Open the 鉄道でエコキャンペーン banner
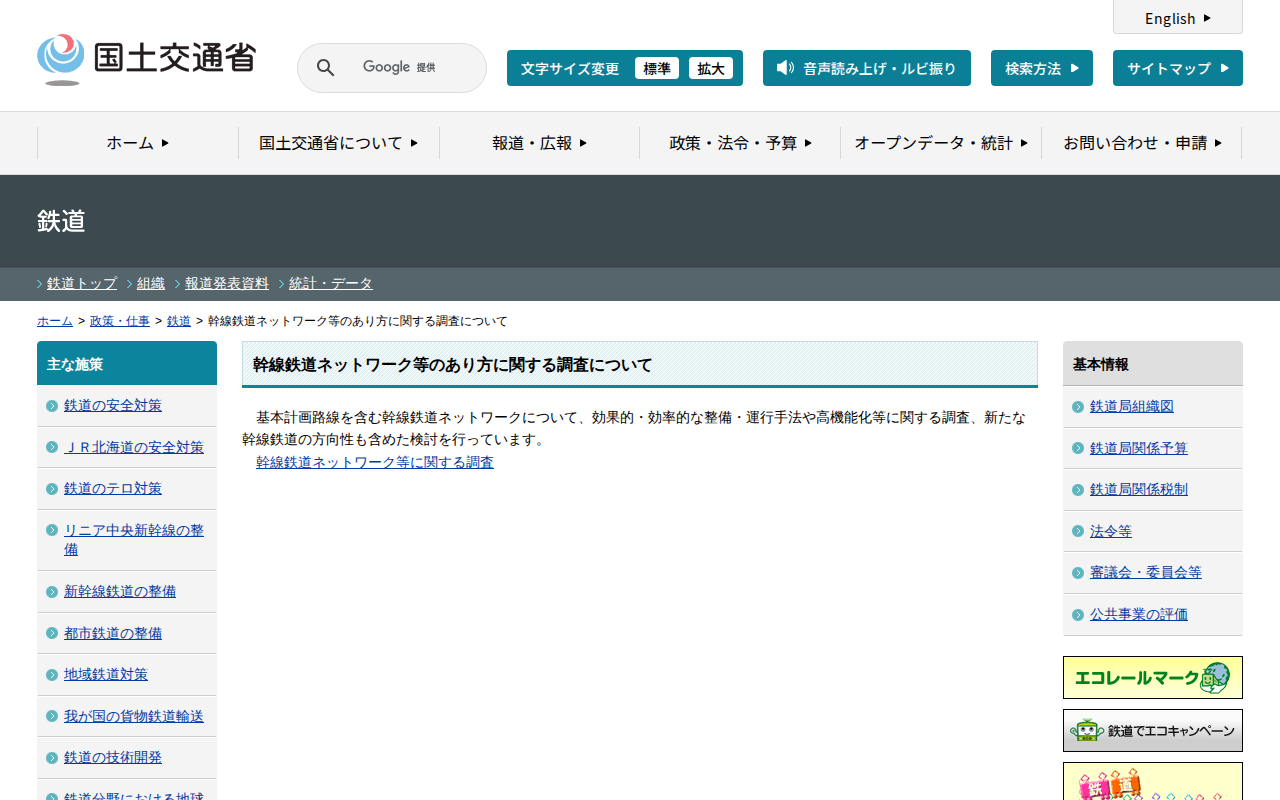 (x=1153, y=731)
